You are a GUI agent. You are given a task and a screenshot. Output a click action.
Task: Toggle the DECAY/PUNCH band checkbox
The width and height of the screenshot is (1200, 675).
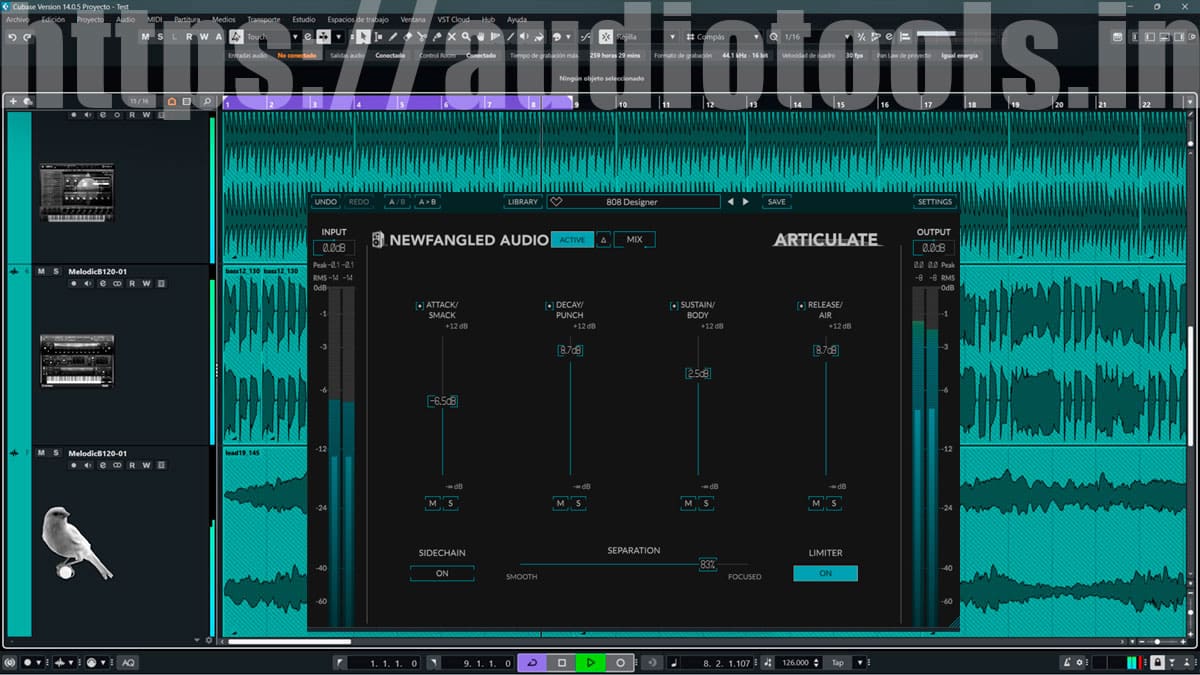click(x=549, y=306)
